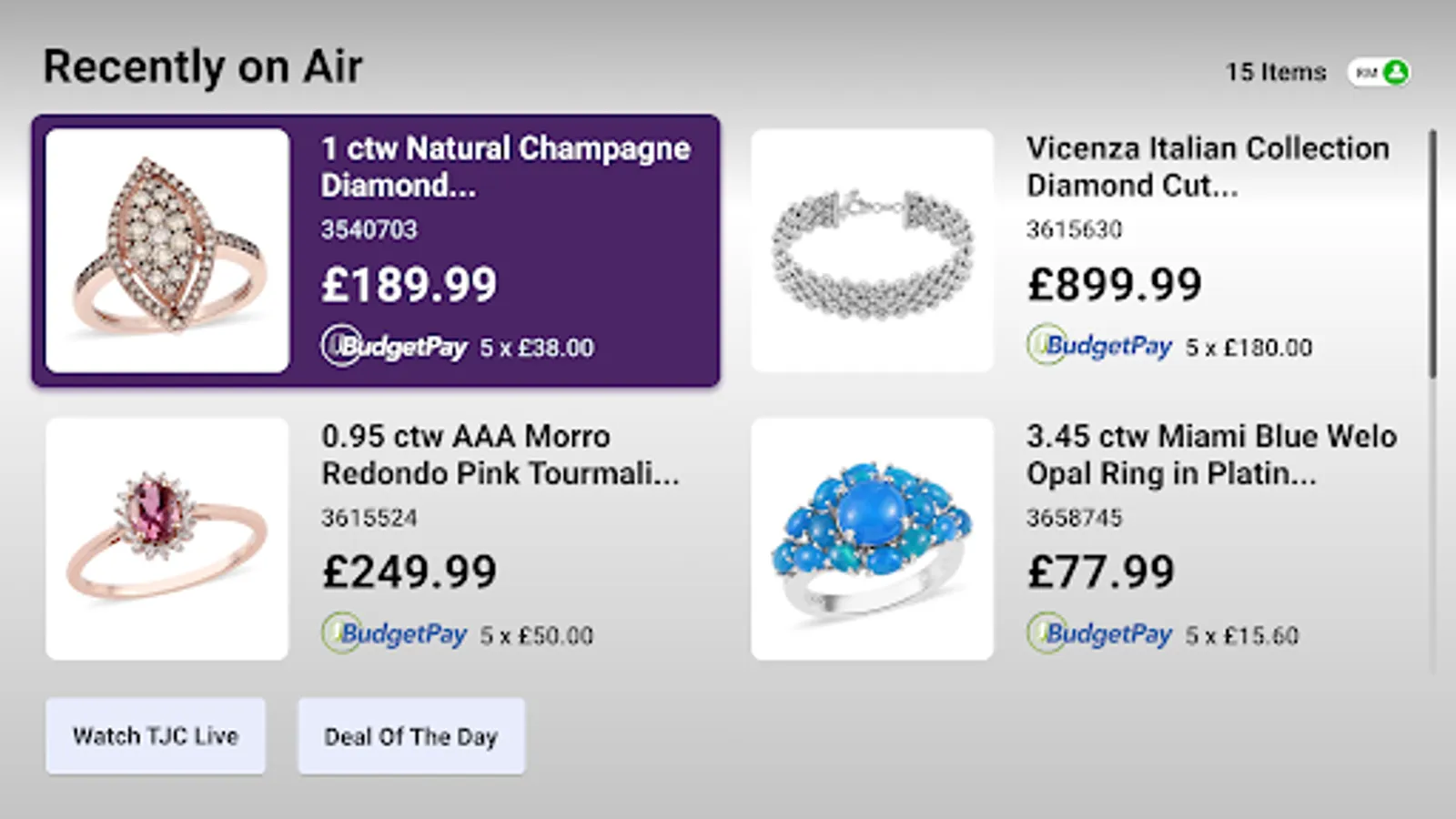Select the £249.99 price text
Viewport: 1456px width, 819px height.
(x=409, y=571)
